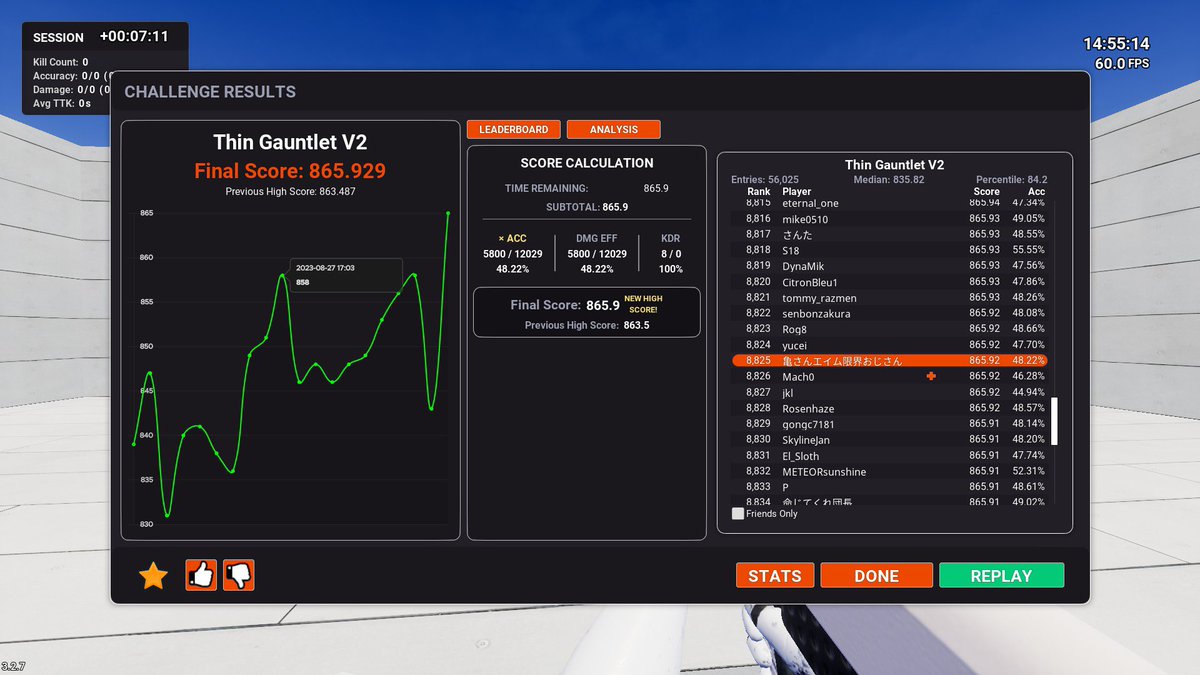Select player senbonzakura in the leaderboard
This screenshot has width=1200, height=675.
[x=889, y=313]
